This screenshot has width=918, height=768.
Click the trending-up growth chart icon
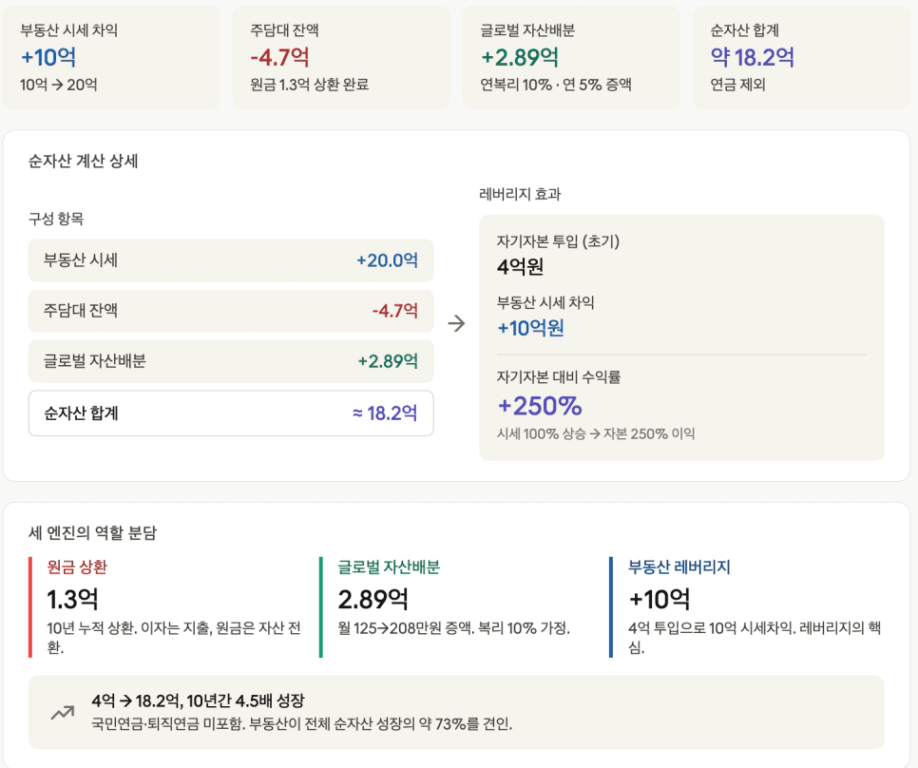(x=62, y=712)
